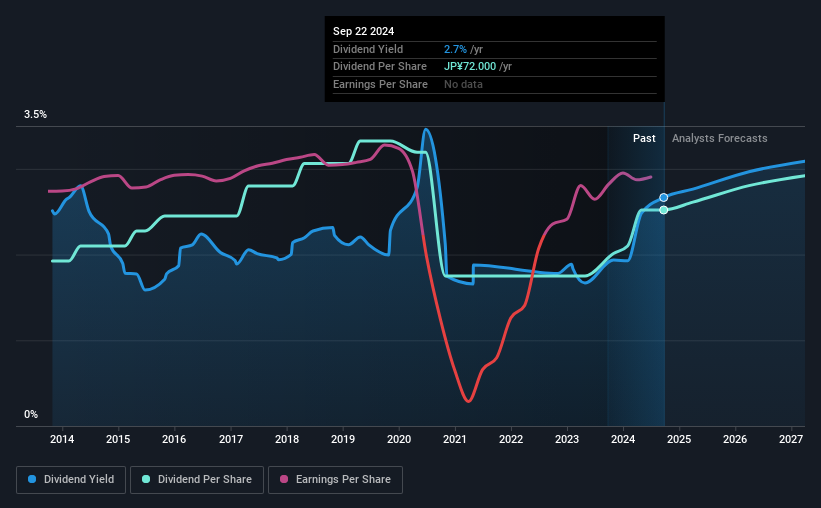Click the 2025 x-axis label
This screenshot has height=508, width=821.
tap(679, 439)
